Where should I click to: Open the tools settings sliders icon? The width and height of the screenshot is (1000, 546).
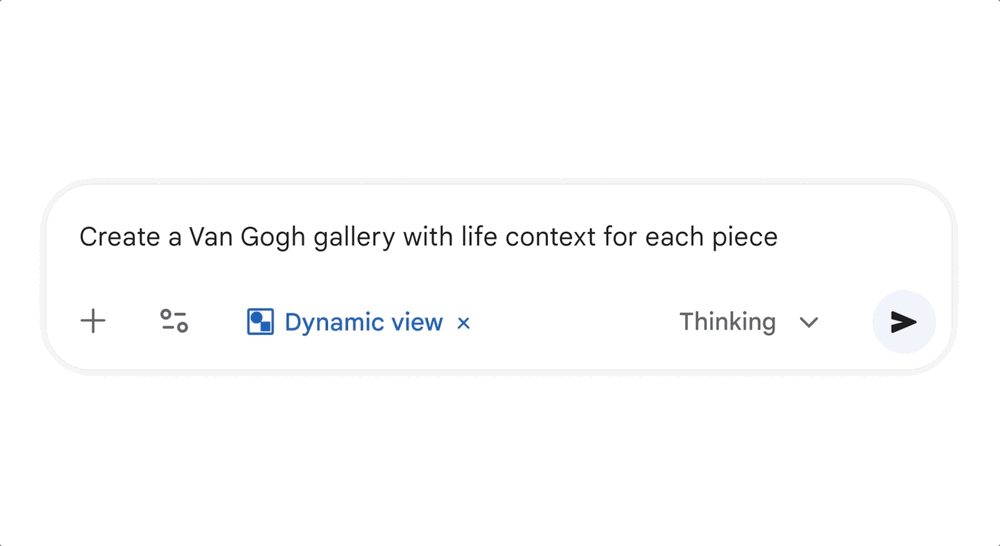coord(174,321)
